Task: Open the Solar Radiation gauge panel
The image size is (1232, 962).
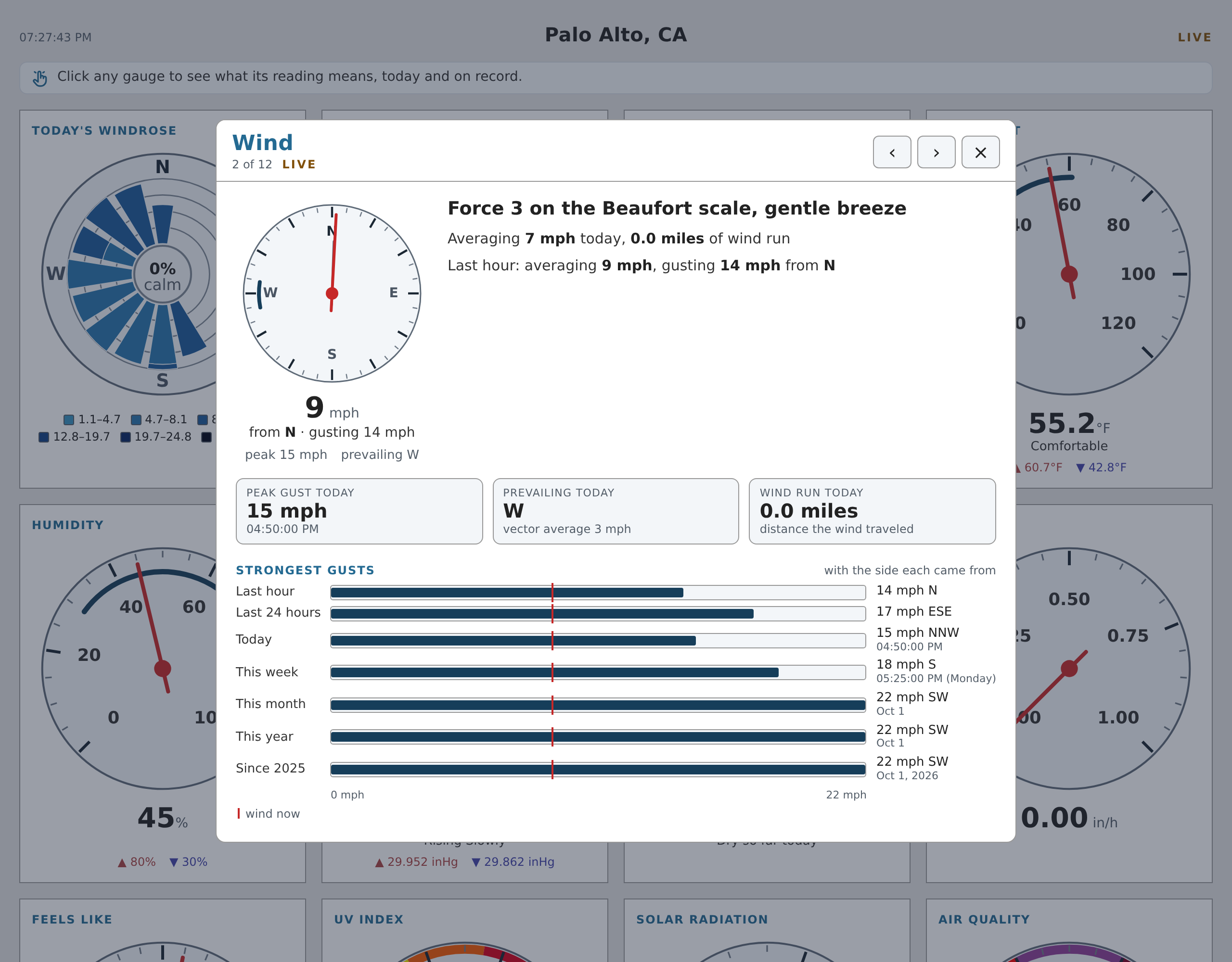Action: pyautogui.click(x=767, y=930)
